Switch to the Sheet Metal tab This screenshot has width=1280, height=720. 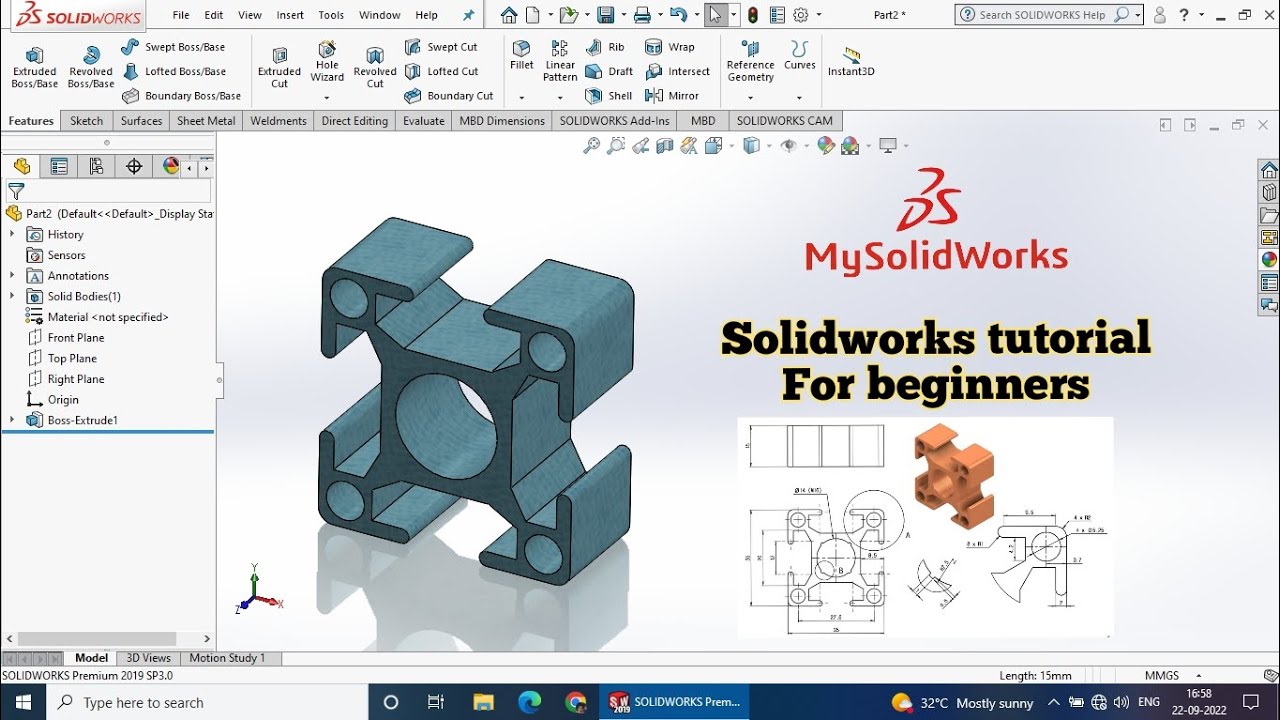[206, 121]
